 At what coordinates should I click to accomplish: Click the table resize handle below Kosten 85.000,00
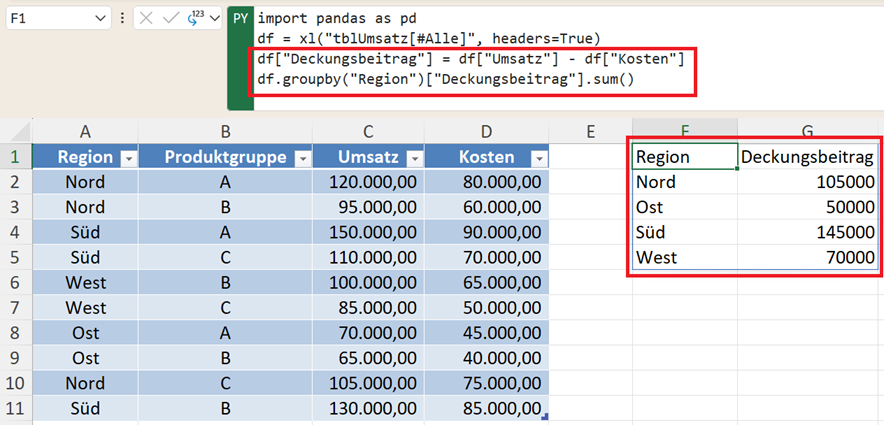(x=545, y=414)
